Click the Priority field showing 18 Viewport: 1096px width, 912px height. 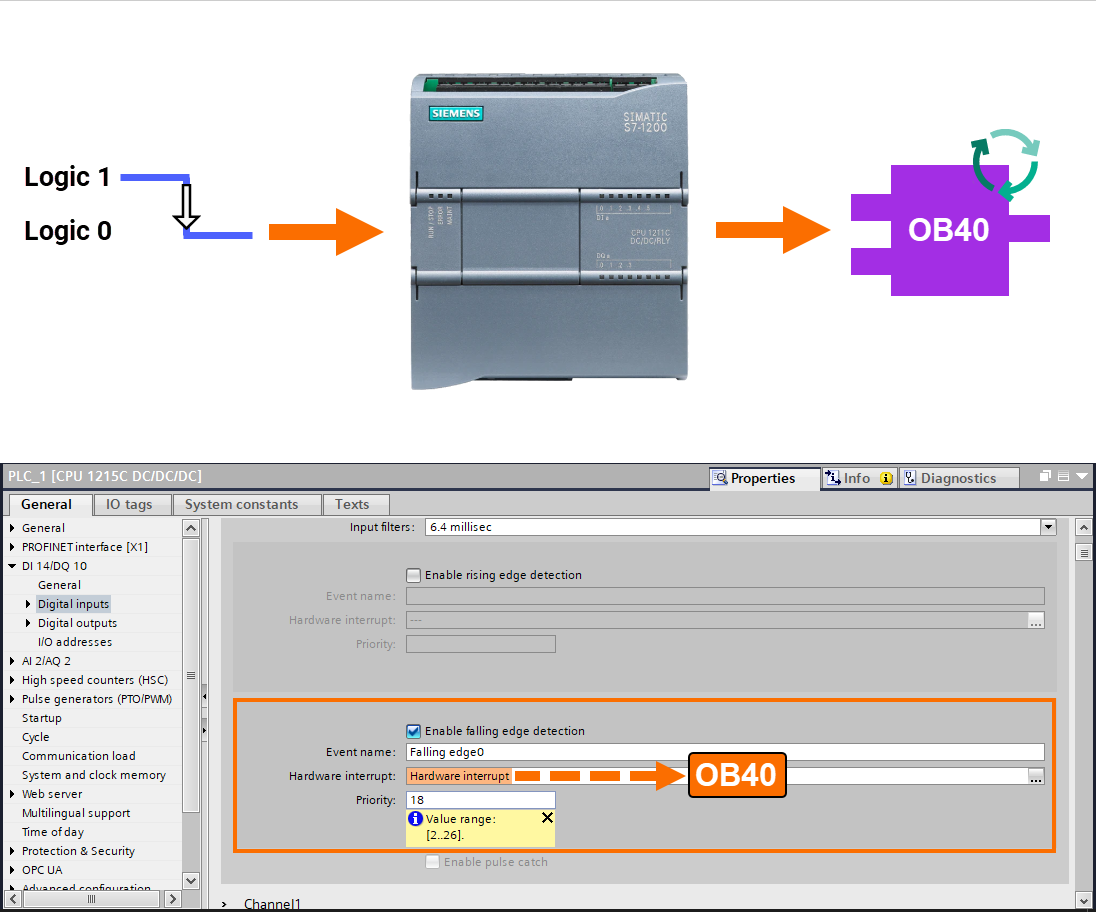(480, 800)
